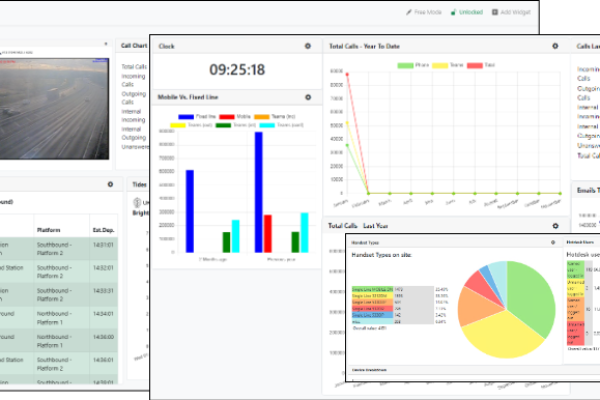
Task: Toggle the yellow Teams (out) legend entry
Action: tap(191, 125)
